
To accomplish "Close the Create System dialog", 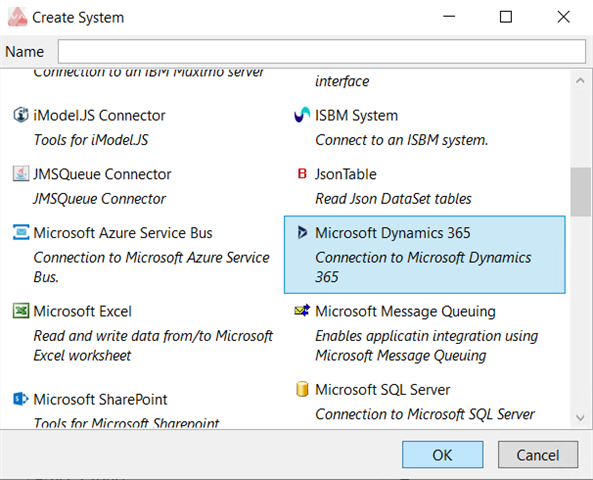I will tap(564, 17).
